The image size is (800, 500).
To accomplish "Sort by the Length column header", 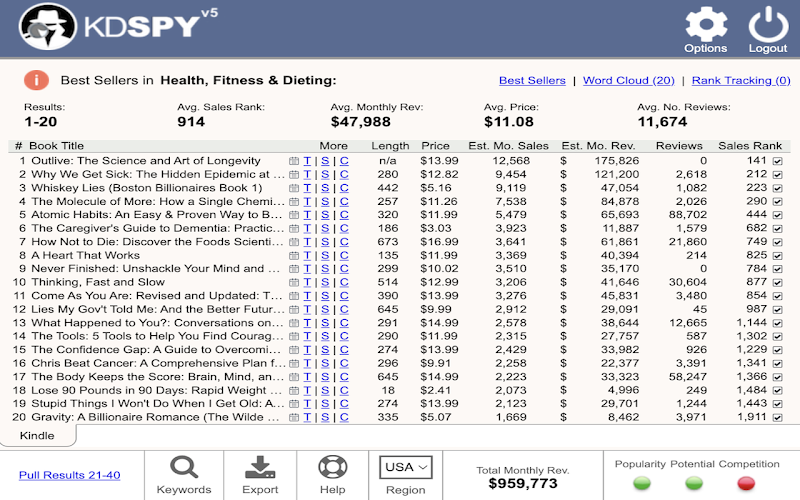I will click(x=390, y=146).
